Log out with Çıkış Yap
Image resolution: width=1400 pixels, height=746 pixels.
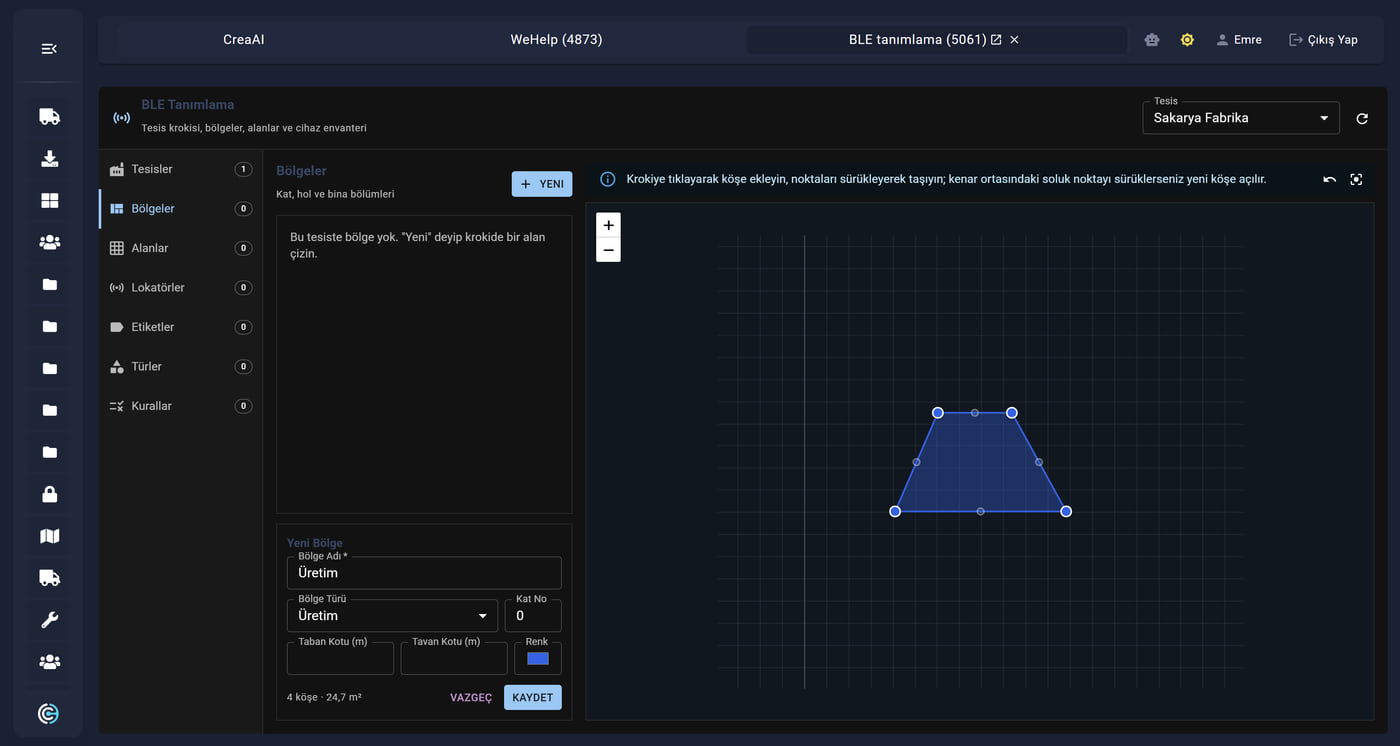(x=1323, y=40)
